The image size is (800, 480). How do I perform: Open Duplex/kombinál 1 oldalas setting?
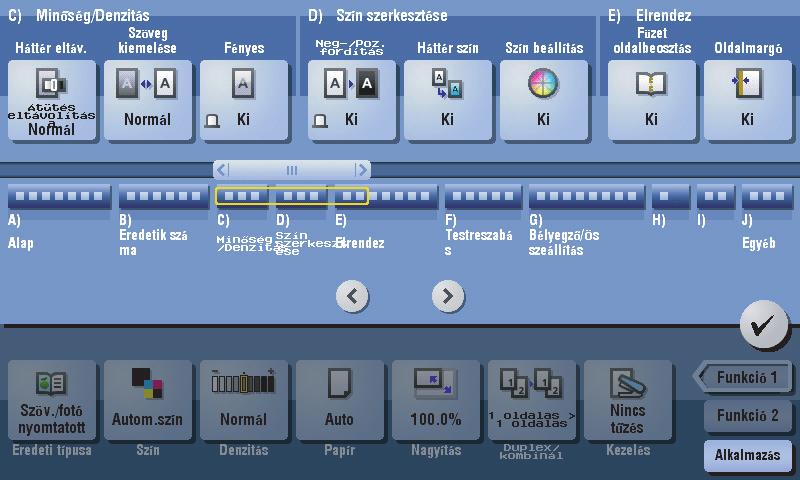(532, 400)
